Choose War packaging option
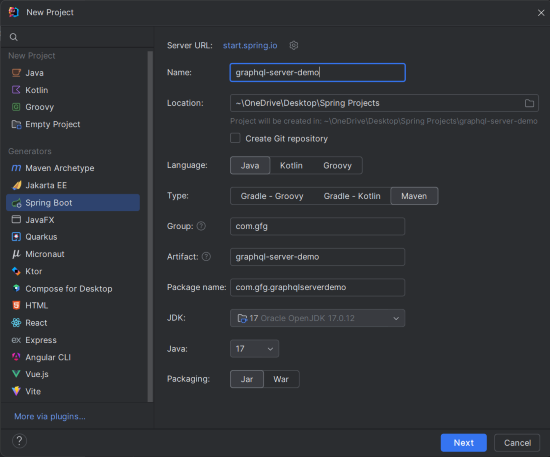550x457 pixels. coord(281,379)
